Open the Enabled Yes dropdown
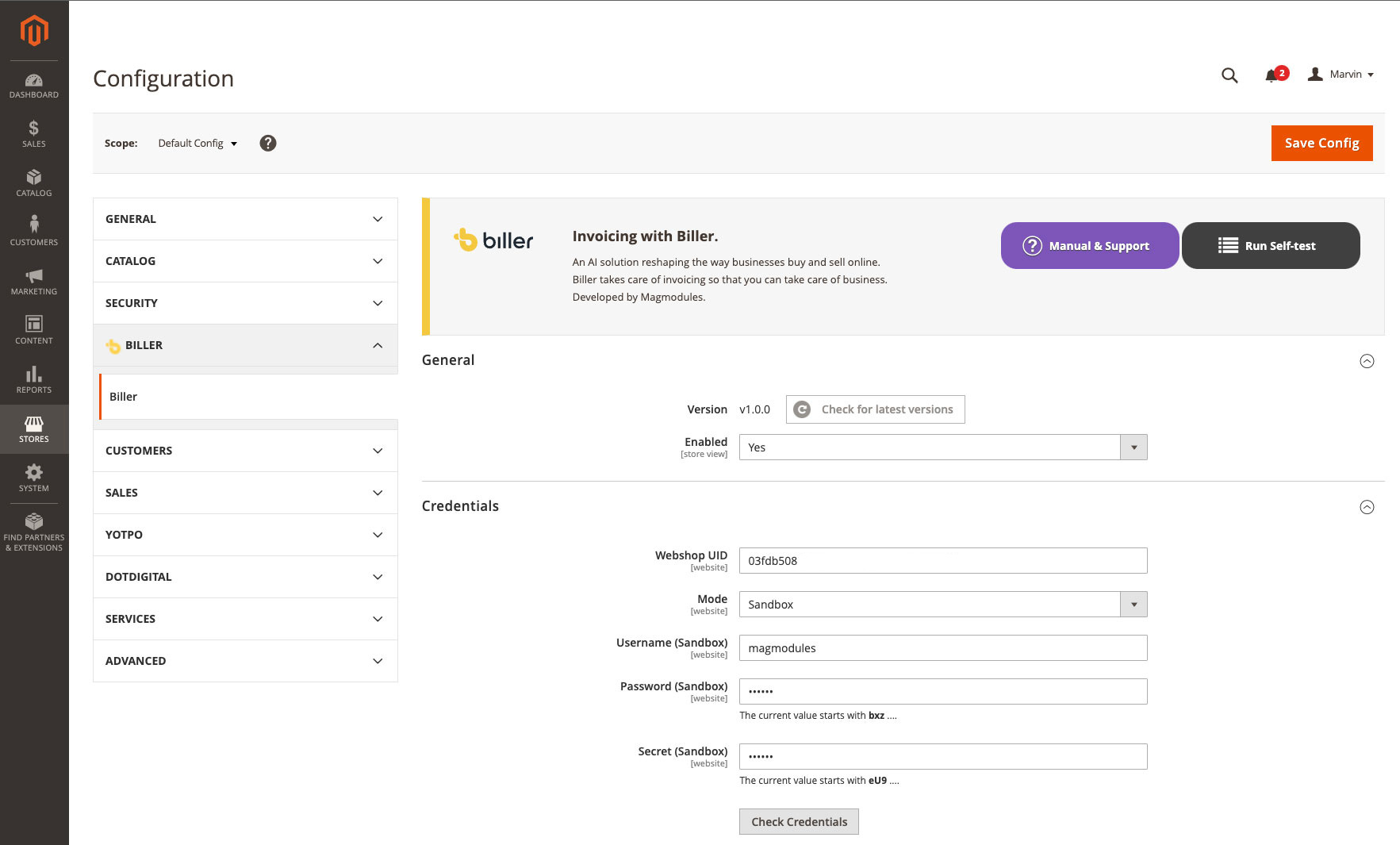Image resolution: width=1400 pixels, height=845 pixels. coord(943,447)
